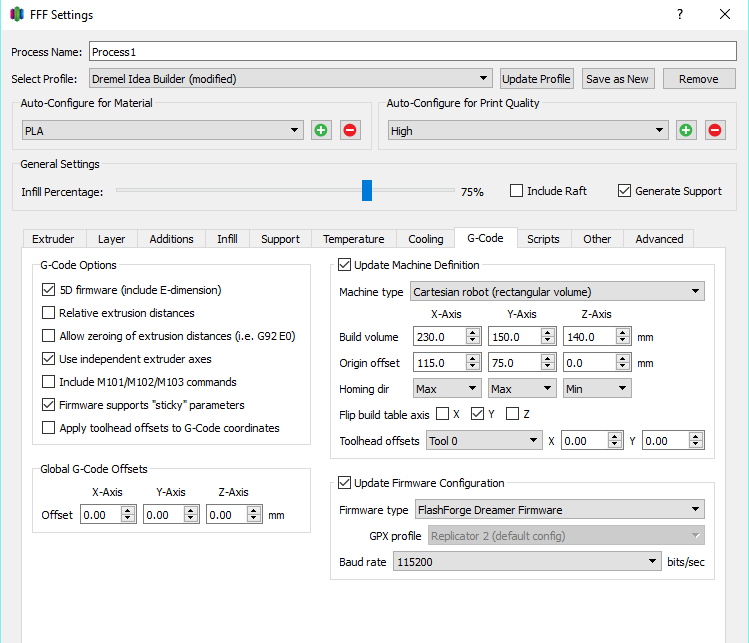Click the FFF Settings app icon
This screenshot has width=749, height=643.
(17, 15)
